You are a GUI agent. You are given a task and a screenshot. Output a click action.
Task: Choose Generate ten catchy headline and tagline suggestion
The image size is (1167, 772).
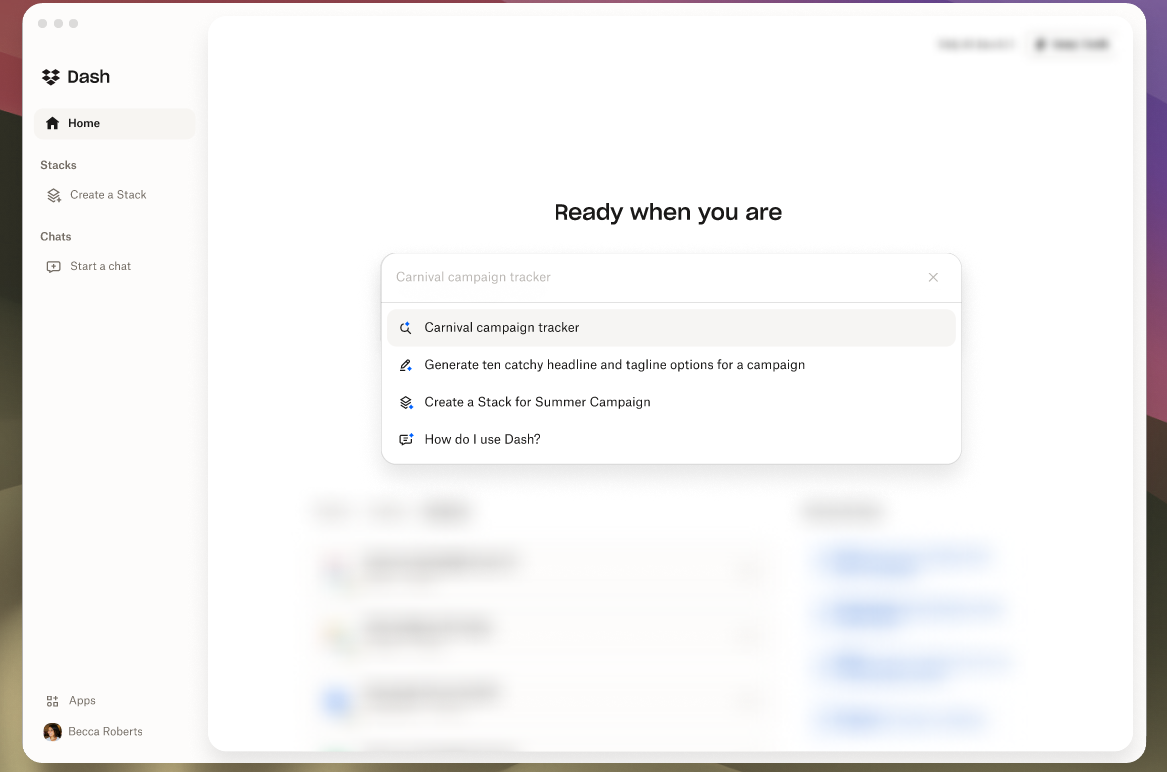(x=614, y=365)
